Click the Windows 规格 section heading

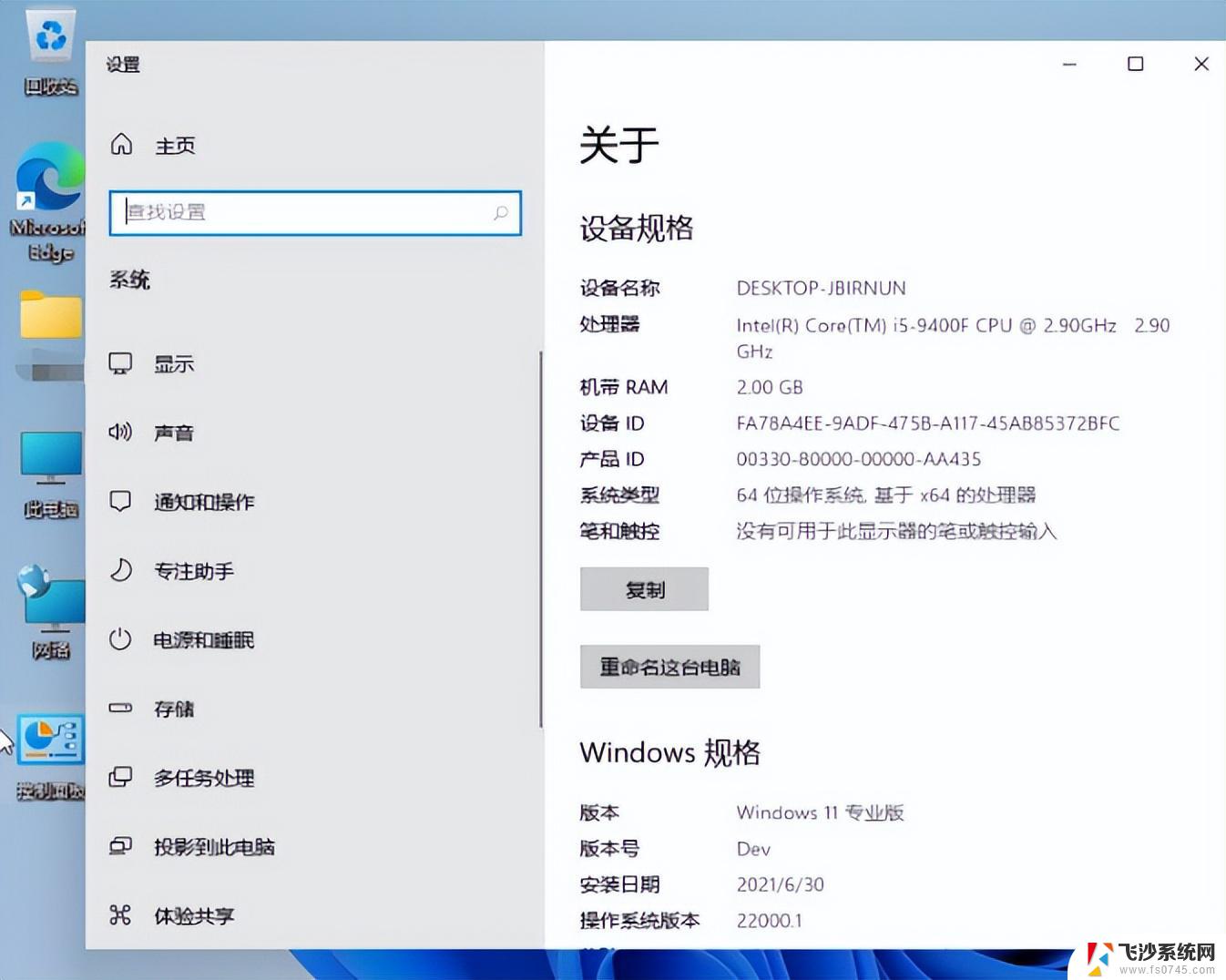(x=669, y=752)
